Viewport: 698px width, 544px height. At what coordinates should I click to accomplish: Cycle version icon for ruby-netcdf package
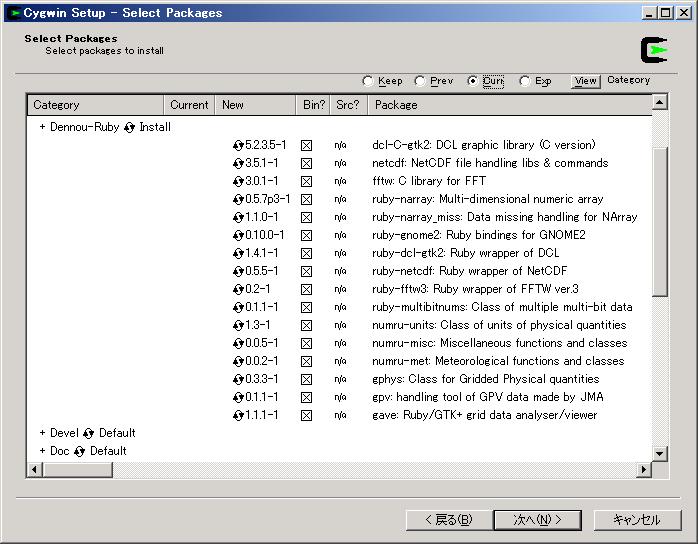238,272
